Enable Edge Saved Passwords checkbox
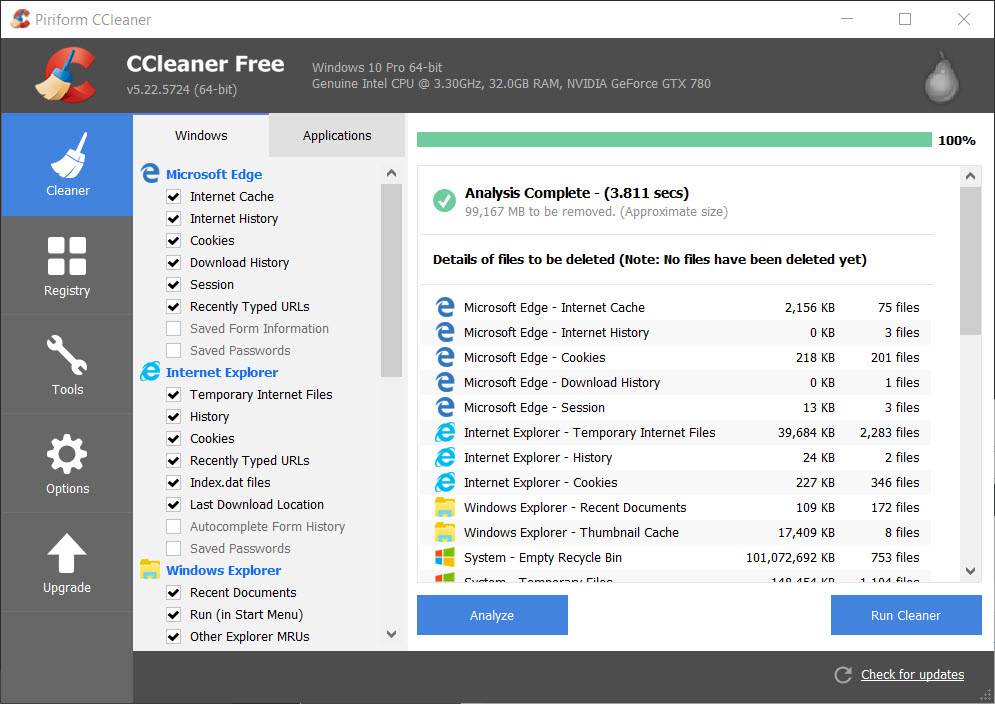Viewport: 995px width, 704px height. tap(173, 350)
